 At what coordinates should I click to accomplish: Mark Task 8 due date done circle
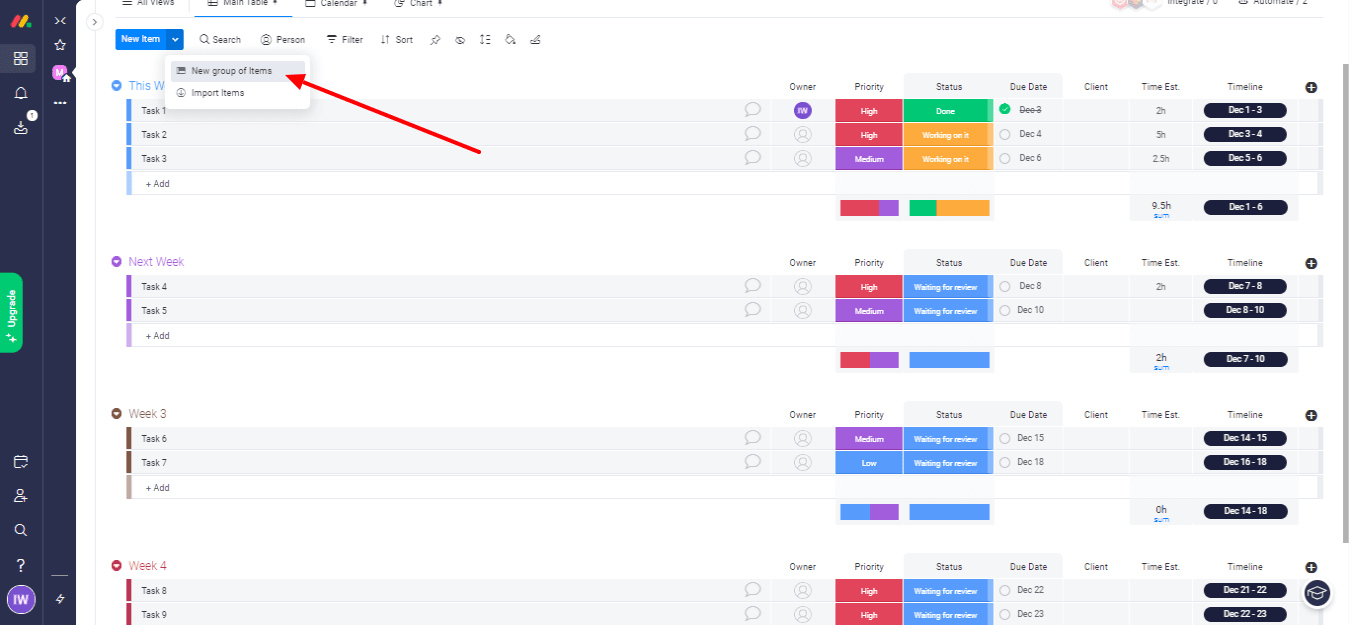click(x=1005, y=590)
